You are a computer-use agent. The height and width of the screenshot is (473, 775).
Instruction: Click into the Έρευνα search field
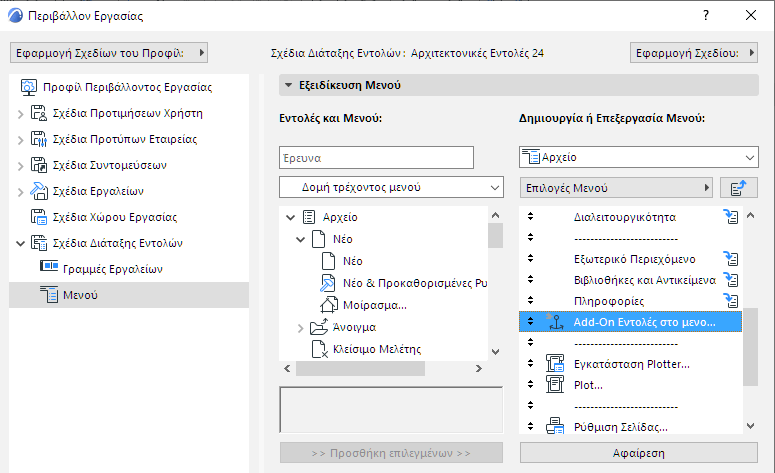376,157
